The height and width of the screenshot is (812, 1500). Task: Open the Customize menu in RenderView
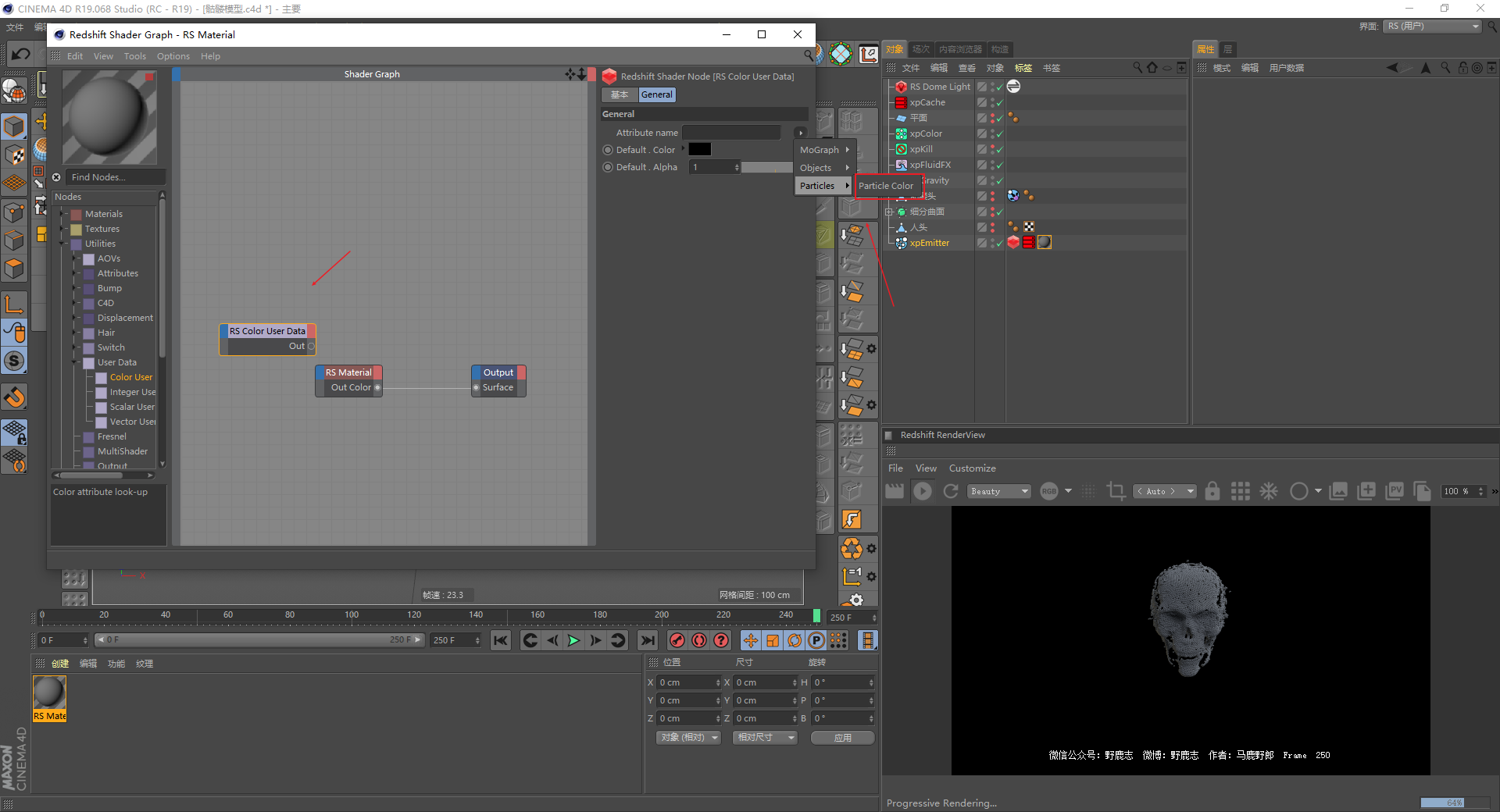coord(973,468)
